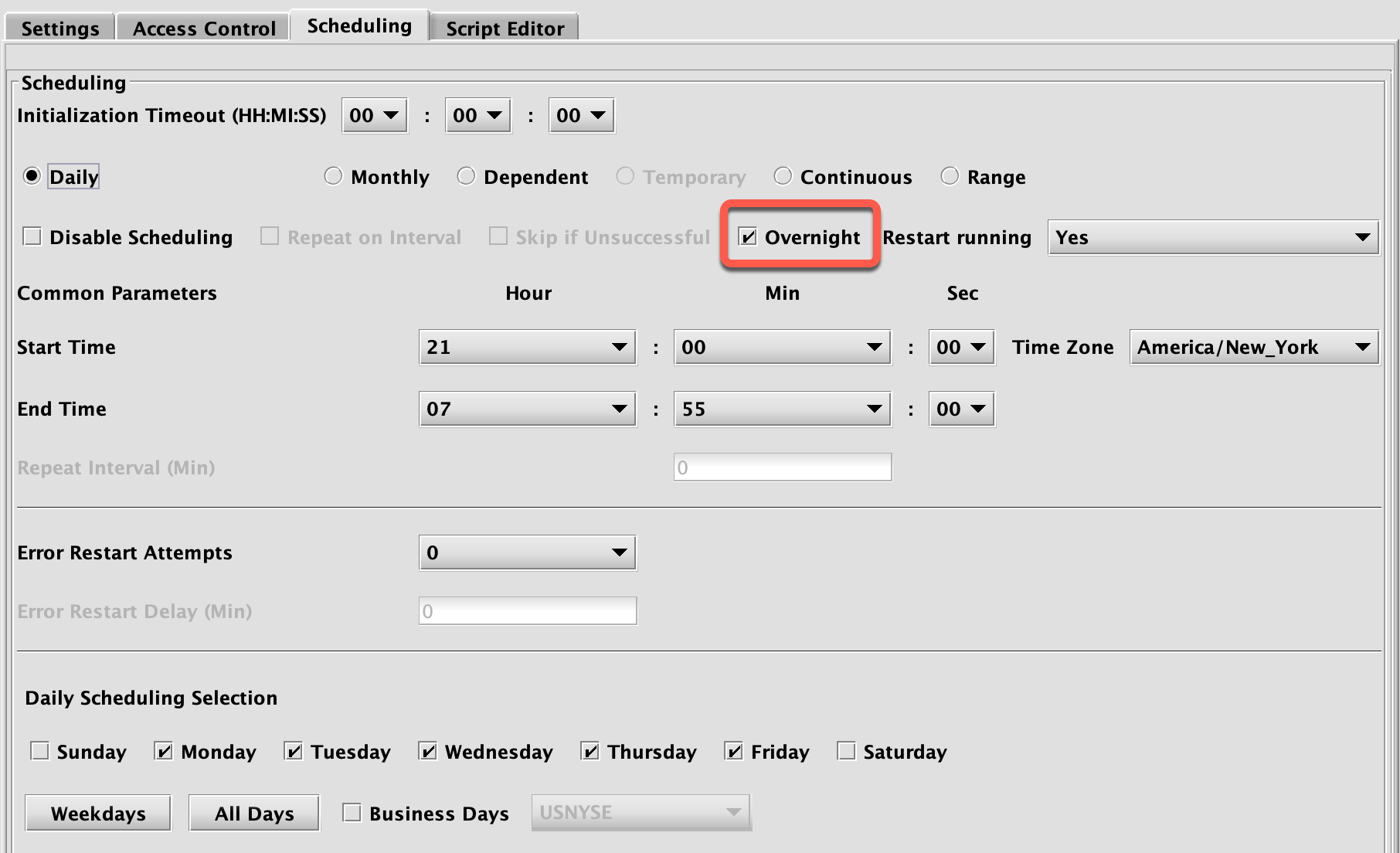Enable the Disable Scheduling checkbox
The height and width of the screenshot is (853, 1400).
(x=32, y=237)
